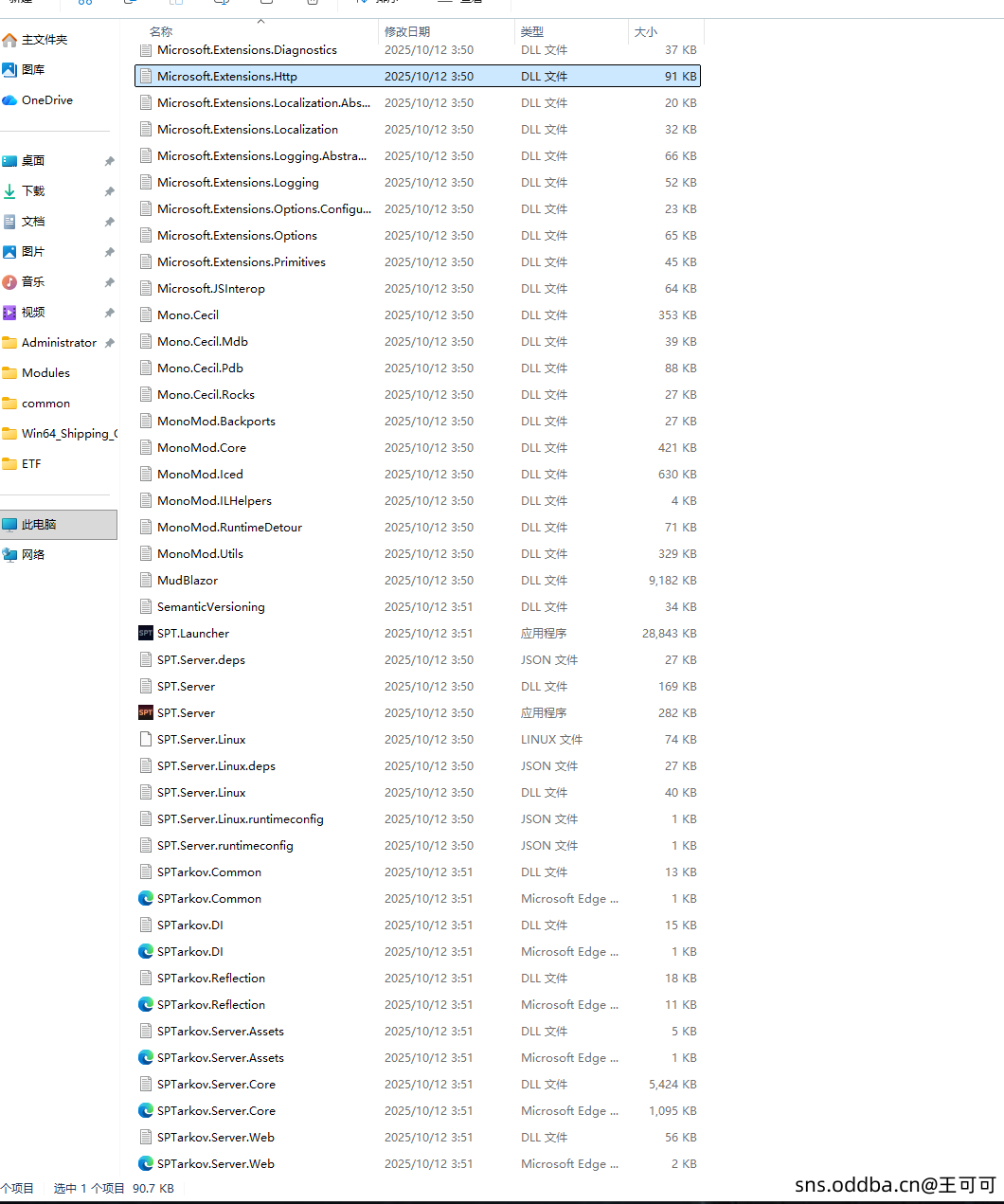1004x1204 pixels.
Task: Click the 图库 gallery icon in sidebar
Action: pos(9,70)
